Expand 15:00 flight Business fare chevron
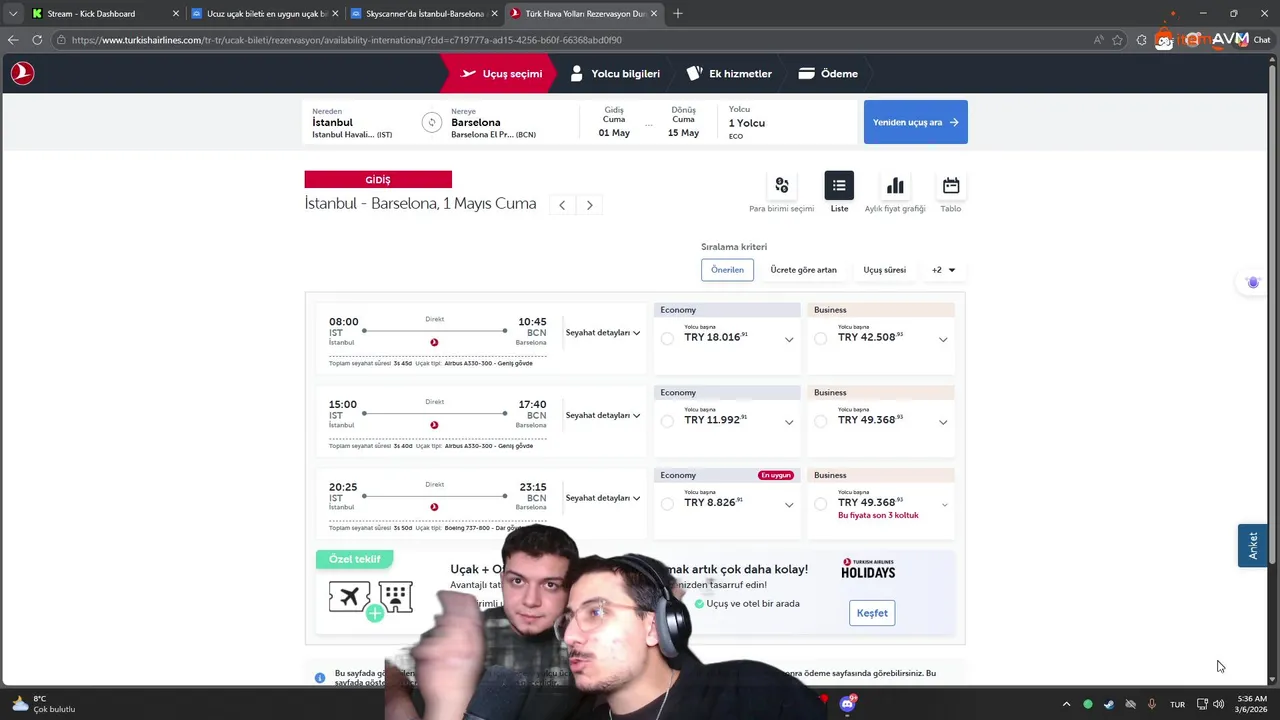Screen dimensions: 1280x720 tap(943, 423)
